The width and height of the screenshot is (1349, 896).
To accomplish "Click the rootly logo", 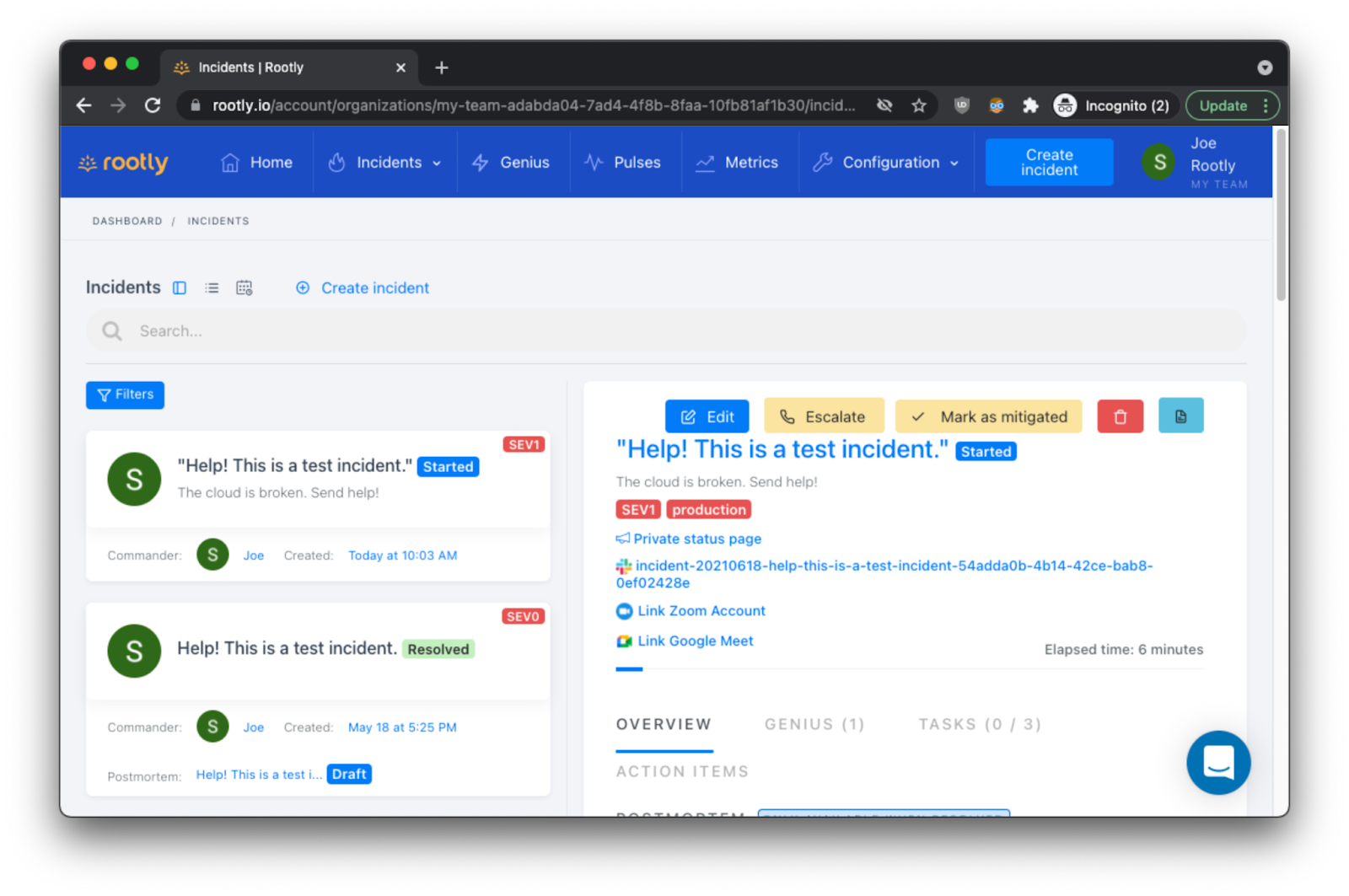I will [123, 163].
